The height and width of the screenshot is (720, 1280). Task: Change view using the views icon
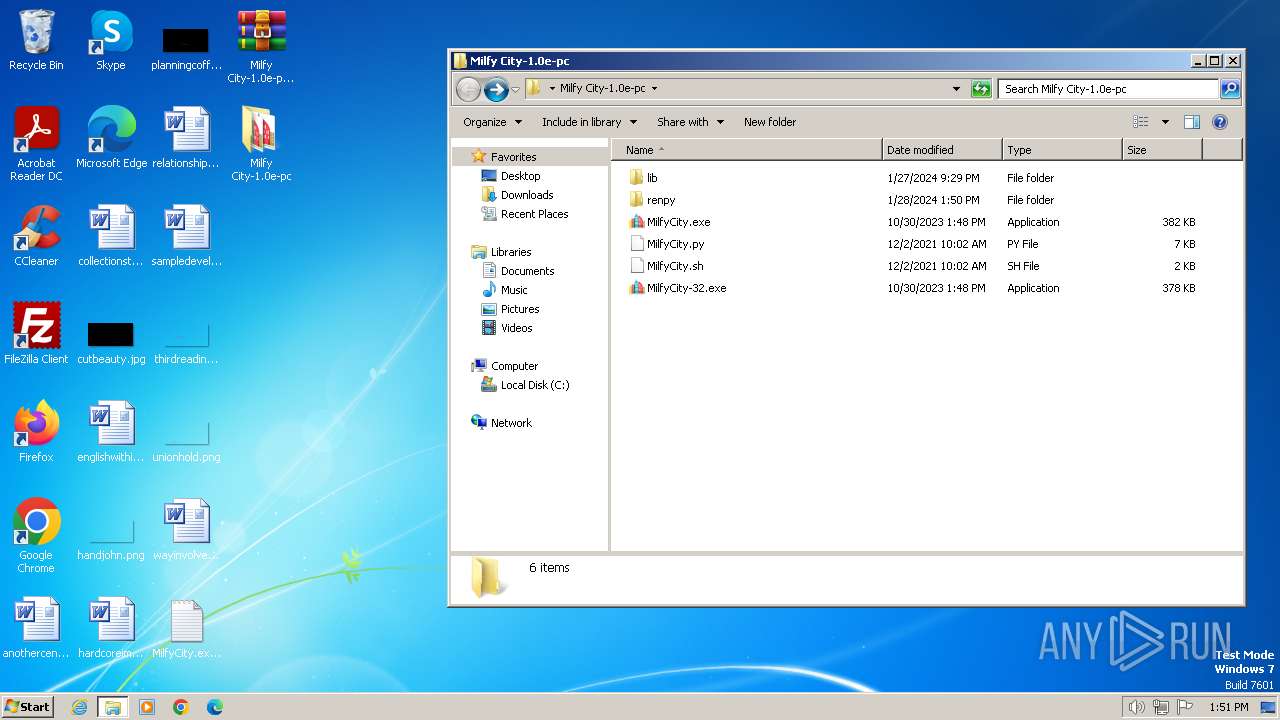click(x=1141, y=122)
